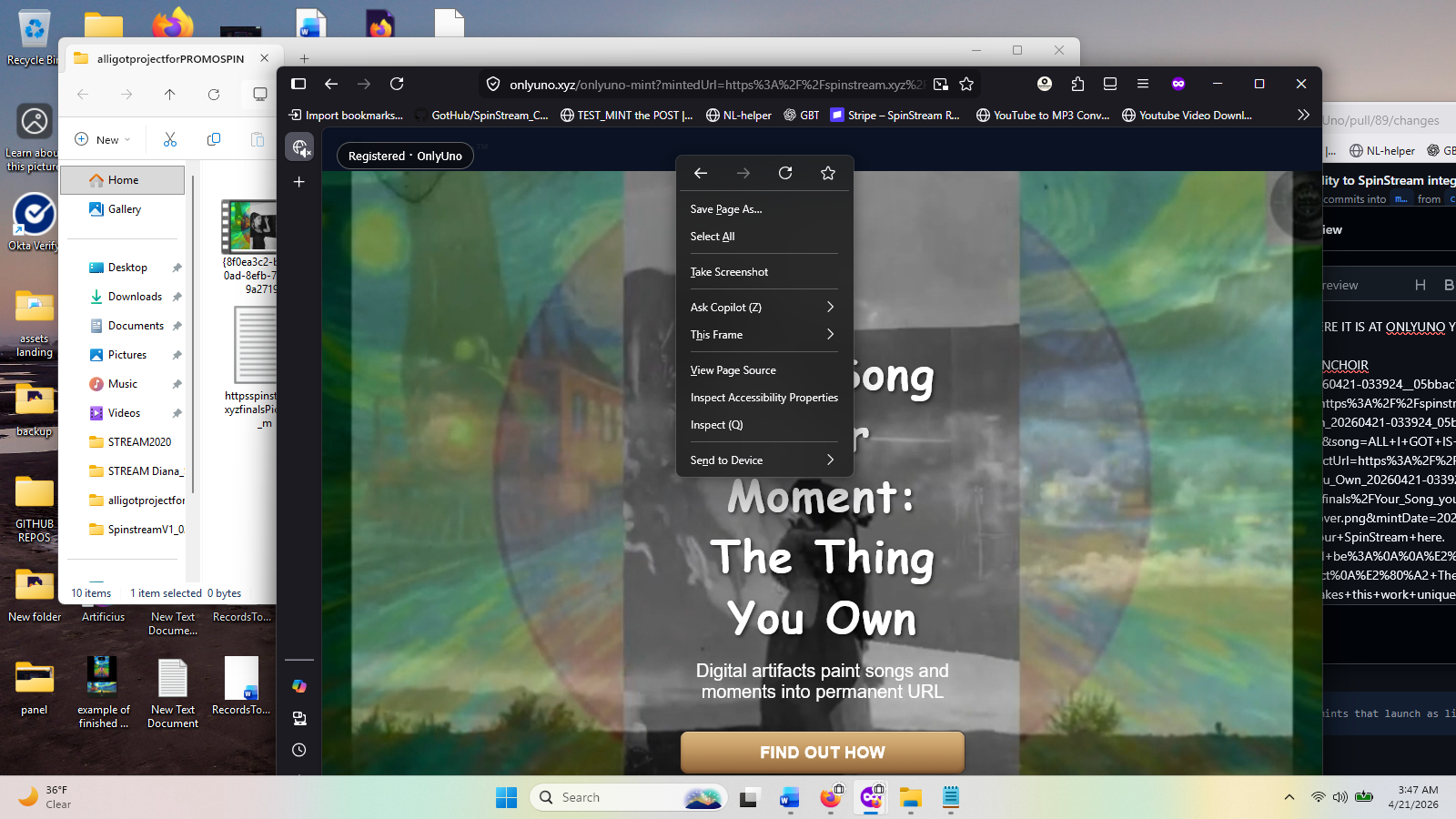Open the browser hamburger menu
Viewport: 1456px width, 819px height.
(x=1143, y=84)
